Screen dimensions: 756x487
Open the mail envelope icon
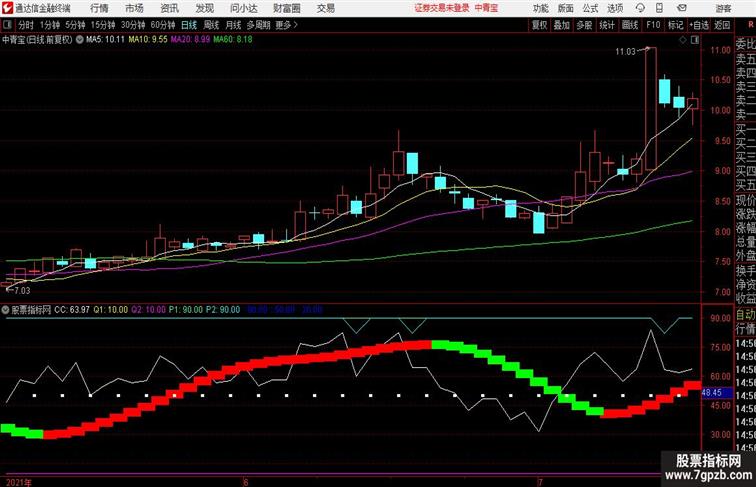tap(682, 8)
